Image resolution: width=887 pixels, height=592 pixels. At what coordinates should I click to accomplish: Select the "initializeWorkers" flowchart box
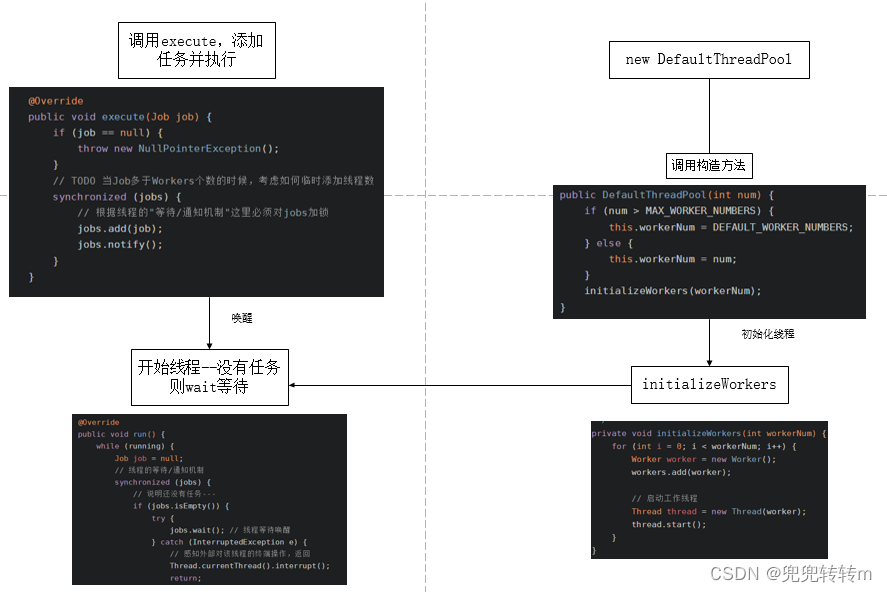tap(709, 384)
